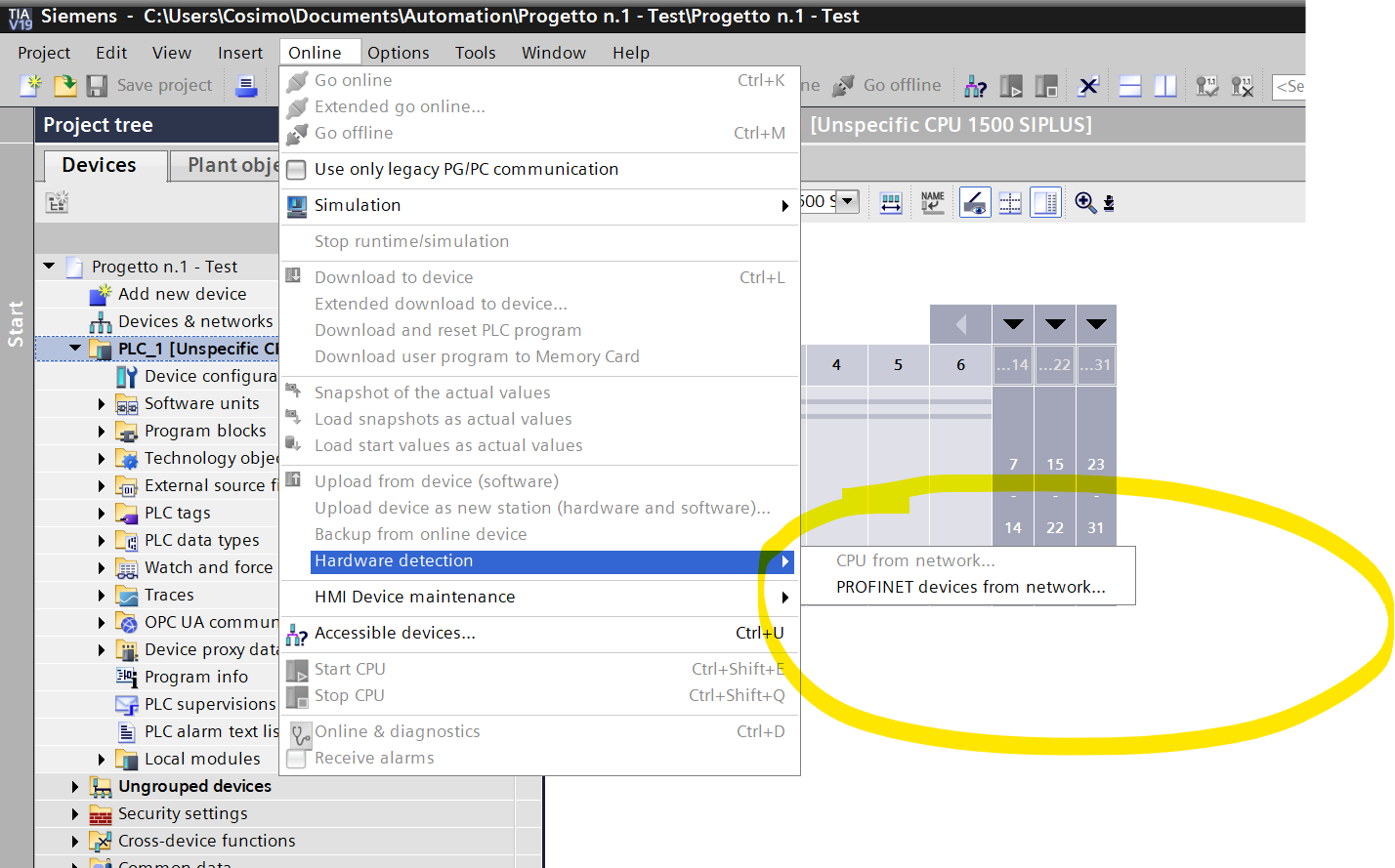Click the Start CPU toolbar icon

click(1011, 86)
